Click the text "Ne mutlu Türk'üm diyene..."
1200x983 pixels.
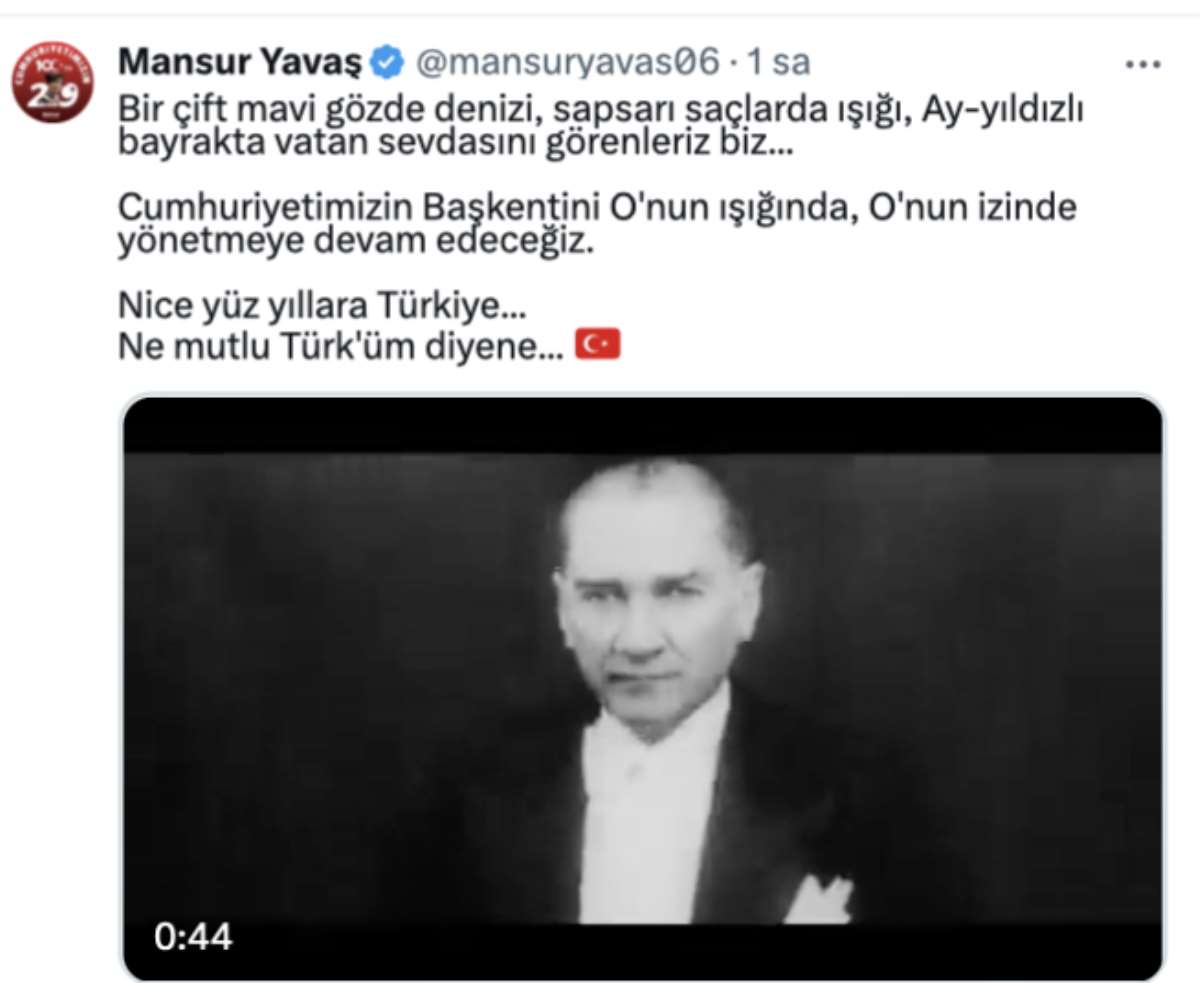(x=341, y=346)
